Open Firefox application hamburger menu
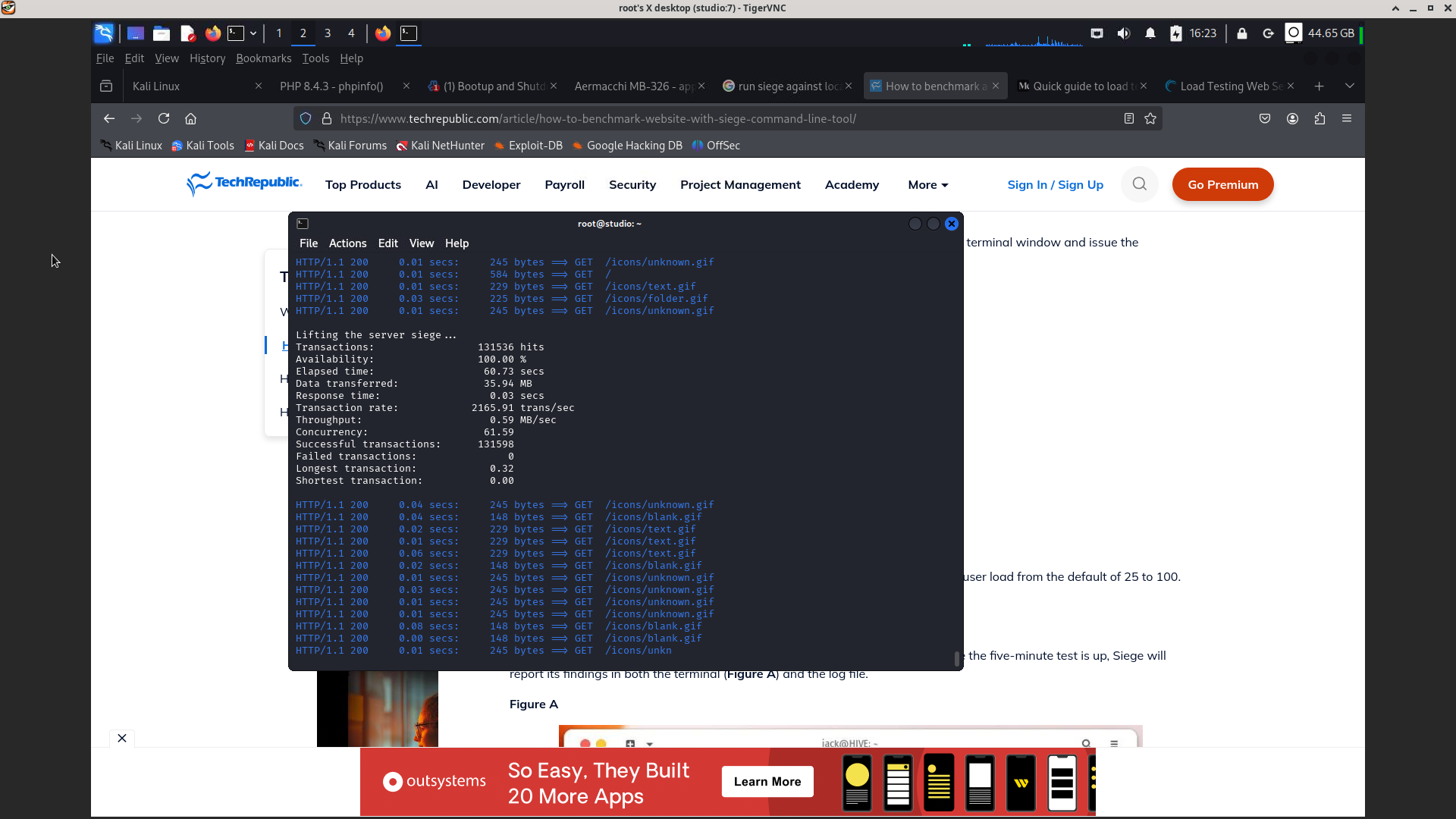The height and width of the screenshot is (819, 1456). tap(1347, 118)
